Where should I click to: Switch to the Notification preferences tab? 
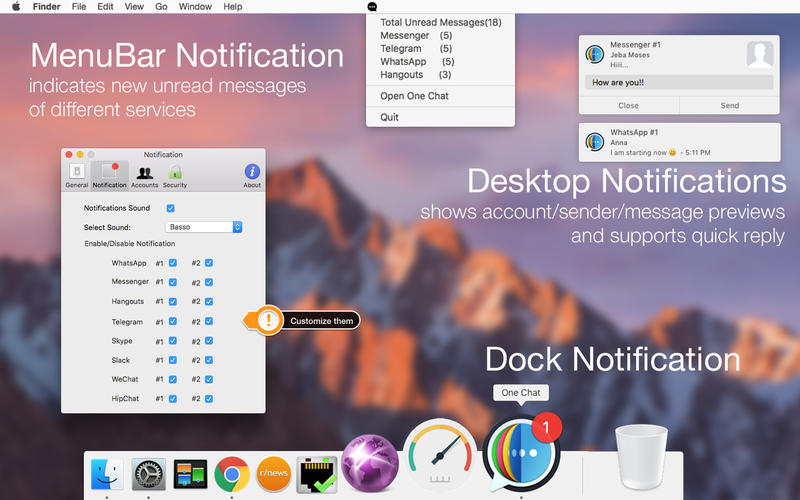click(110, 176)
